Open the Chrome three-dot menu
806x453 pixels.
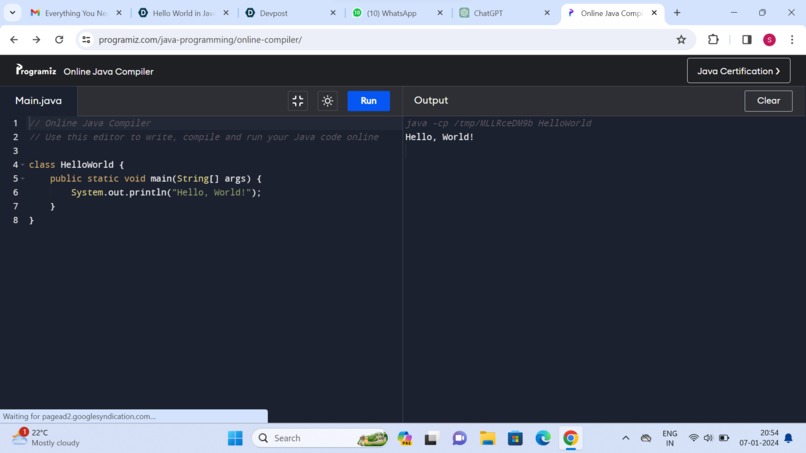[x=792, y=40]
